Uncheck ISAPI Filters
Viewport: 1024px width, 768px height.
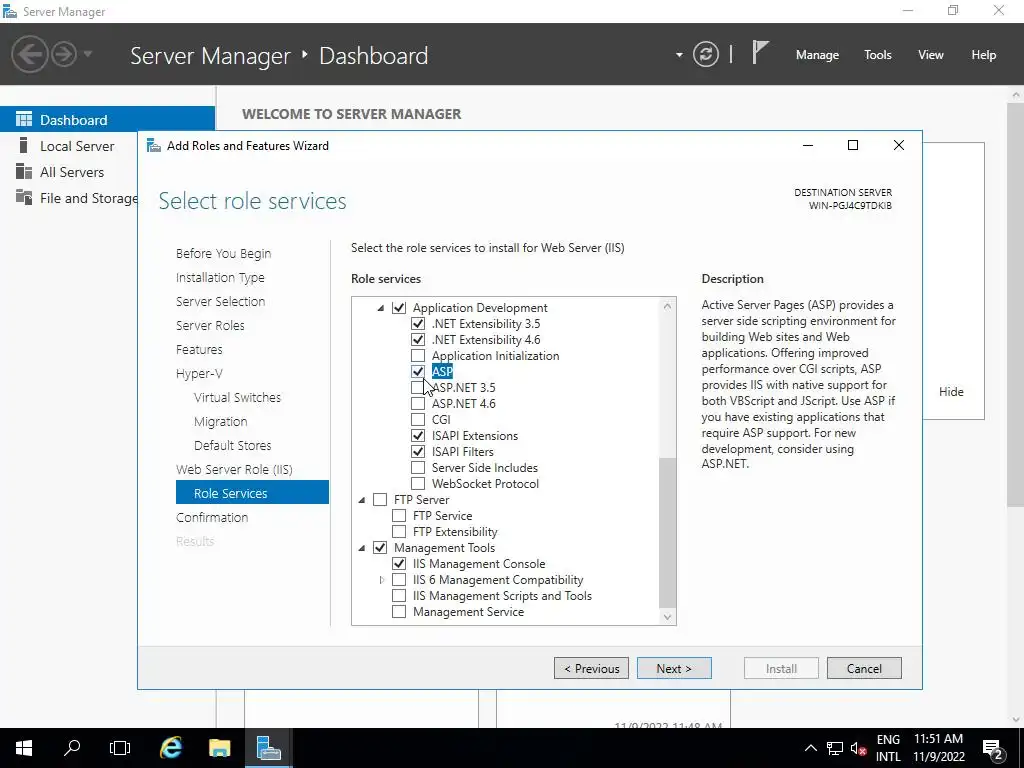tap(418, 451)
